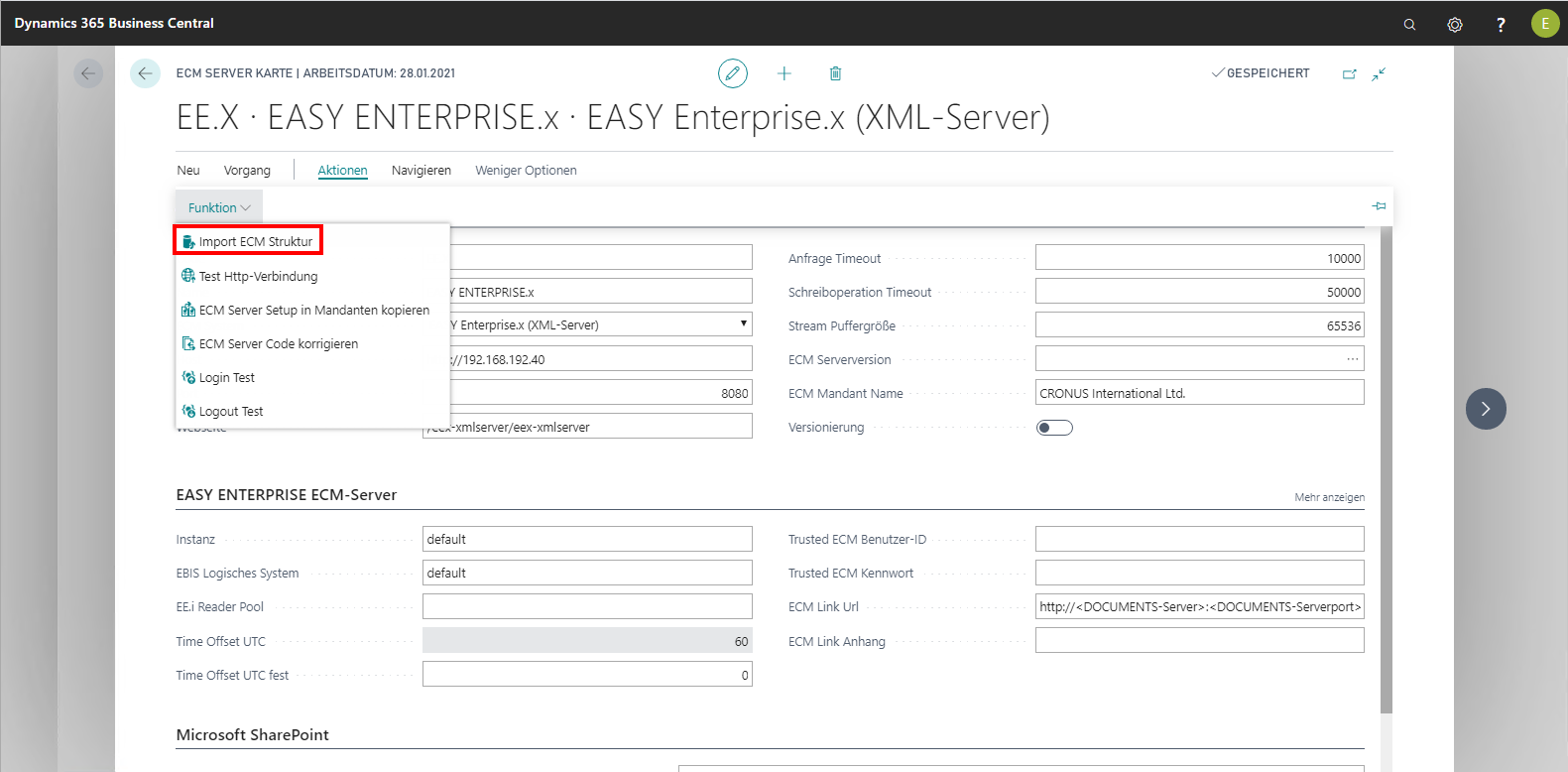Click the Instanz input field
The image size is (1568, 772).
pyautogui.click(x=587, y=539)
